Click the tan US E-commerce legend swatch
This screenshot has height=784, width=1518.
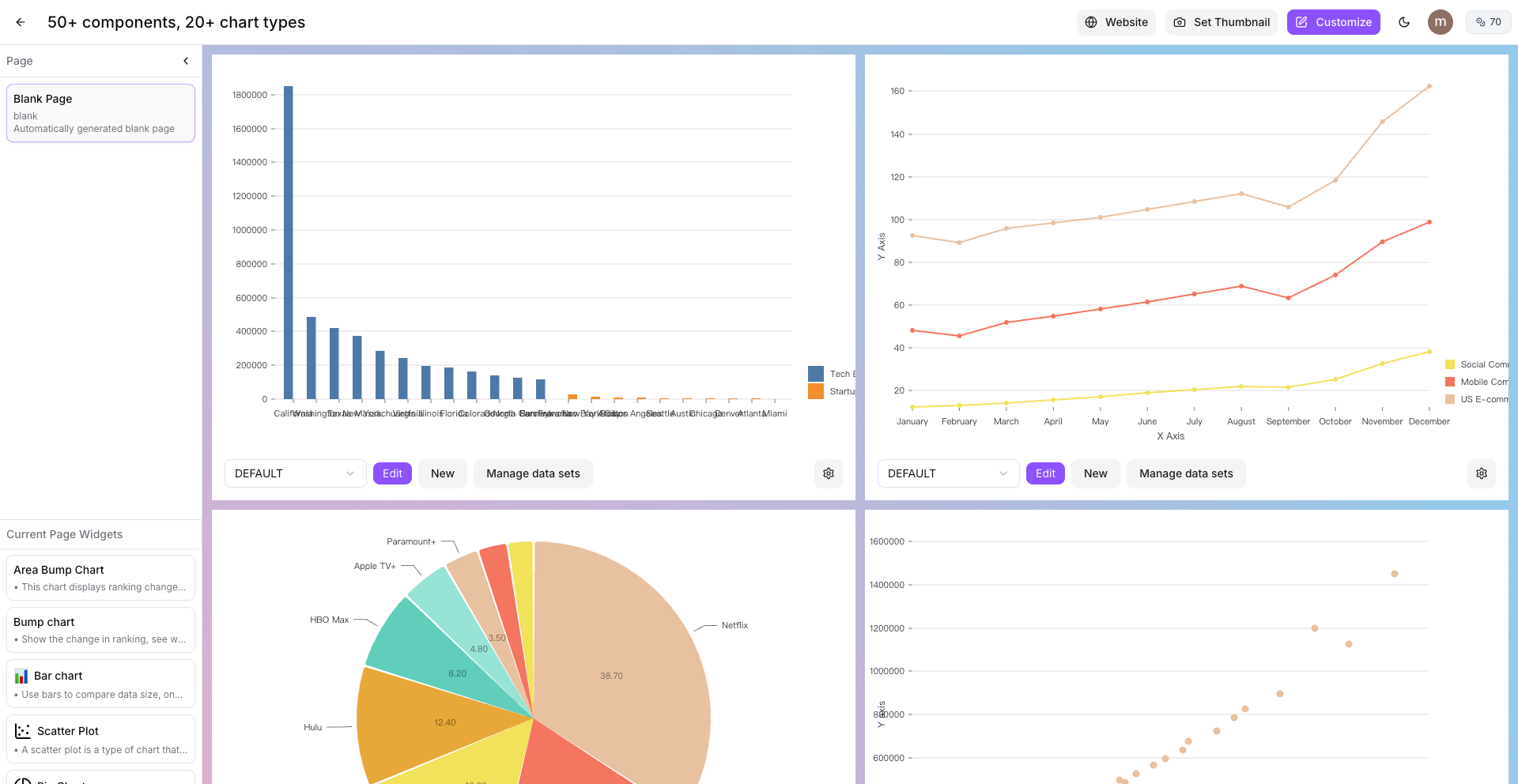(x=1450, y=399)
